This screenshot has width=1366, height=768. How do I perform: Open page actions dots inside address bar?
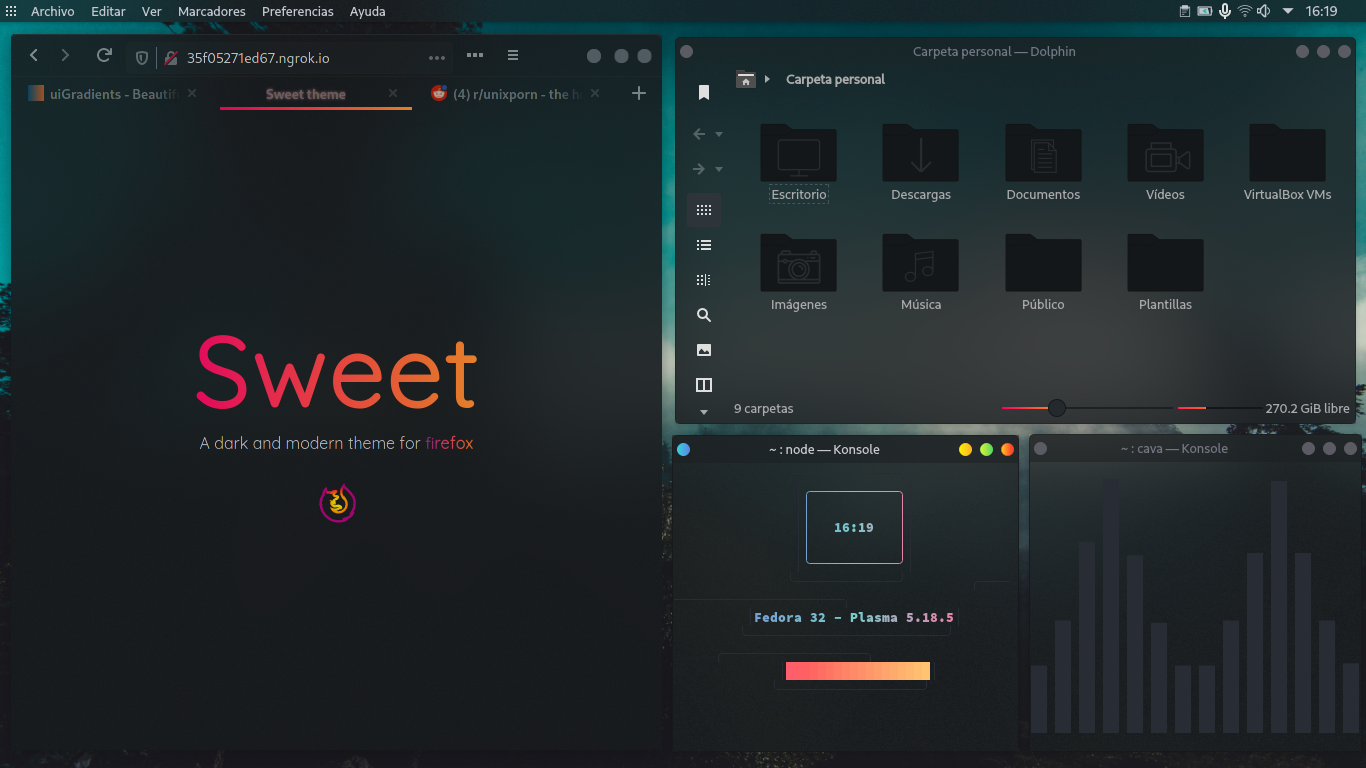click(437, 58)
